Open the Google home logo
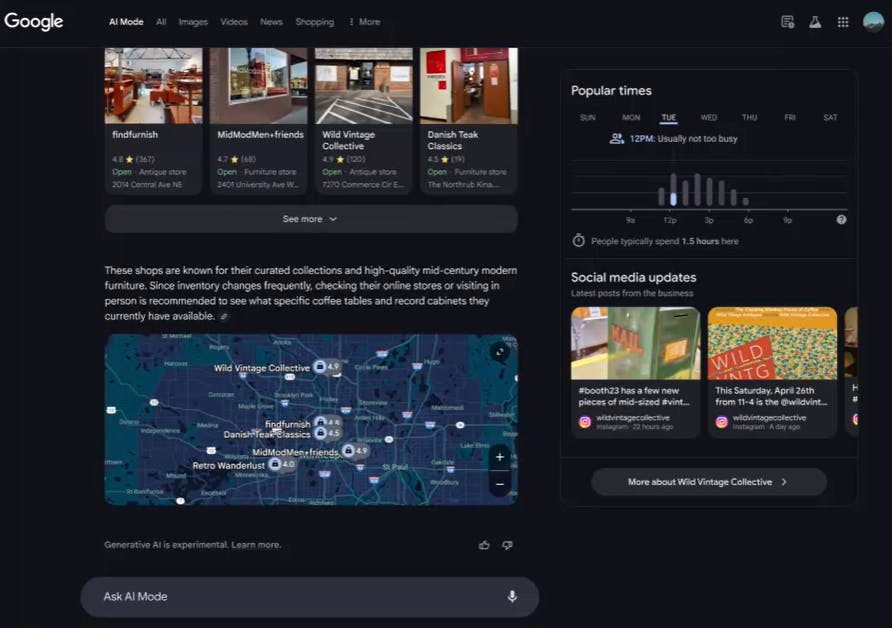Viewport: 892px width, 628px height. [x=34, y=22]
